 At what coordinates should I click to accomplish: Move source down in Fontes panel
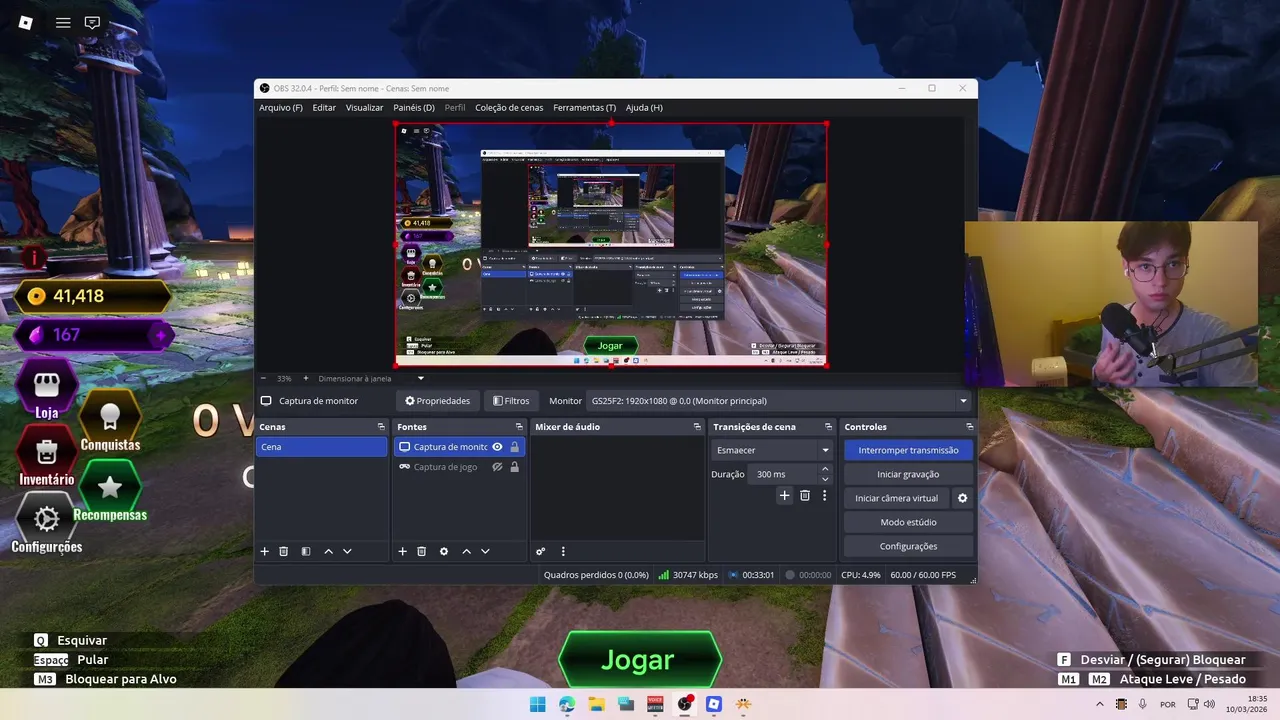point(485,551)
